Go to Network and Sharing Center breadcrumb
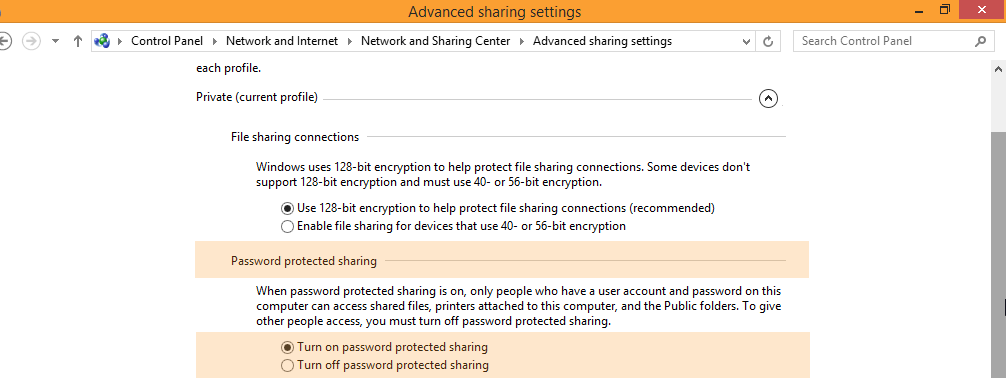The width and height of the screenshot is (1006, 378). pos(436,41)
